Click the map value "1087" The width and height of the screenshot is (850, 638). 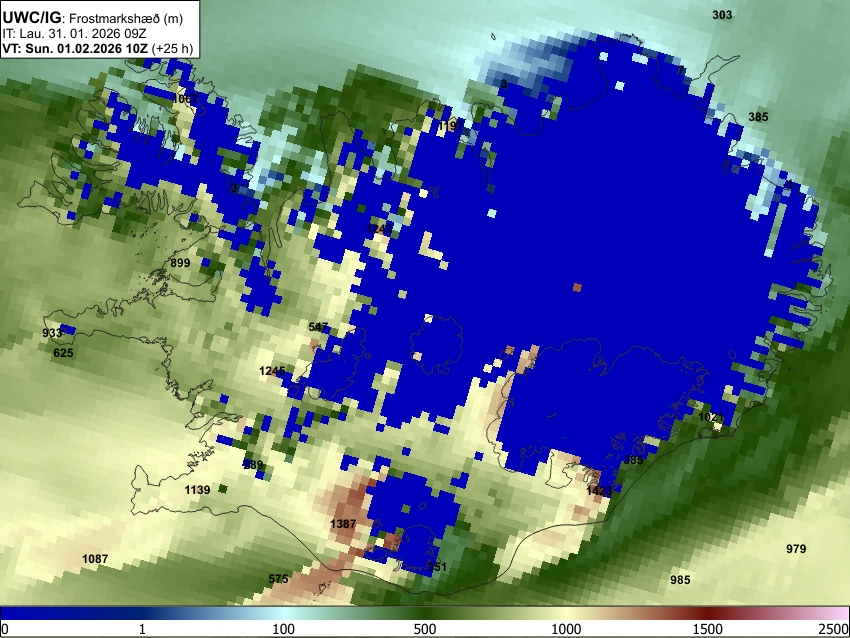(95, 559)
